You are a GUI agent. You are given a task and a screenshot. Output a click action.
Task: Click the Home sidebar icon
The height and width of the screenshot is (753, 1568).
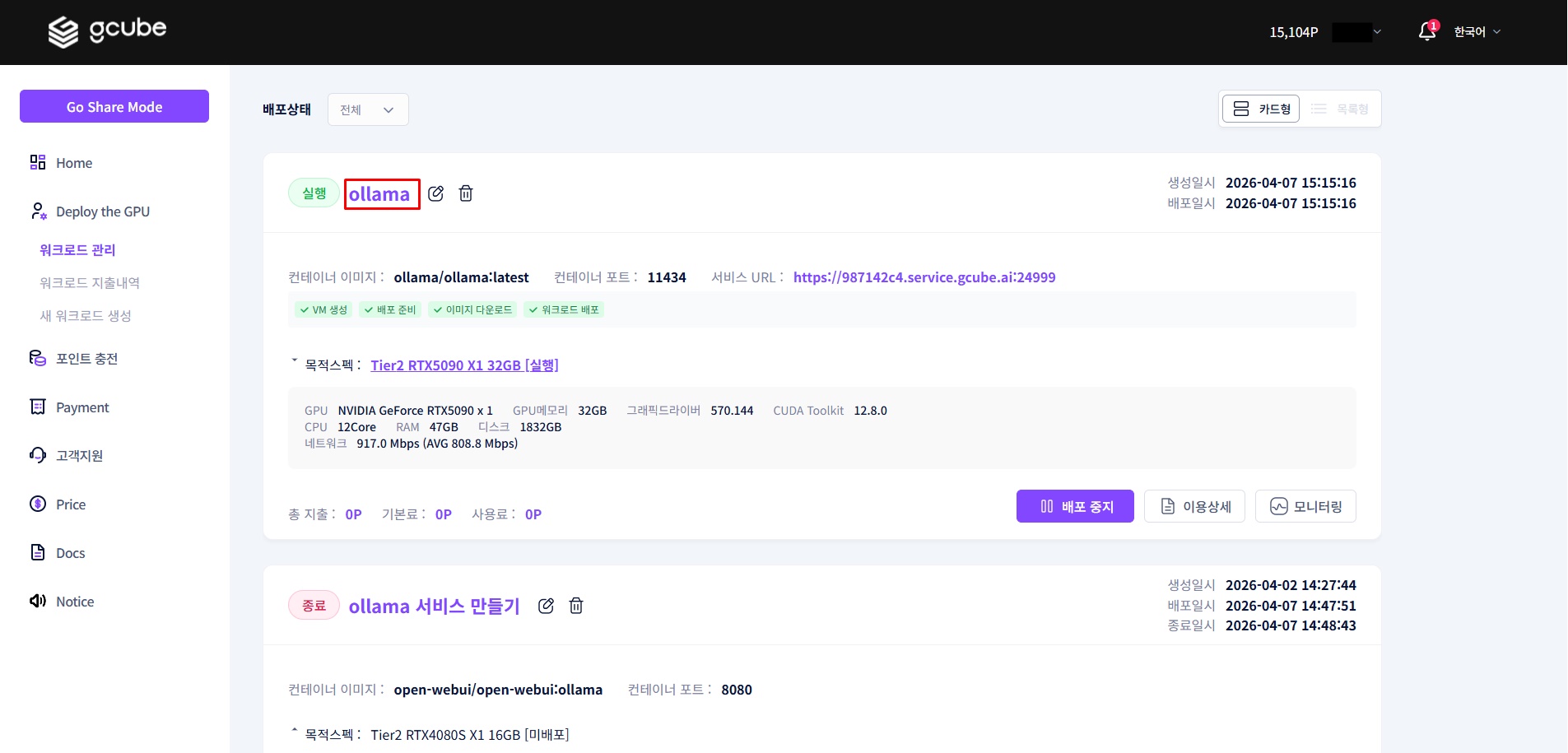click(38, 162)
